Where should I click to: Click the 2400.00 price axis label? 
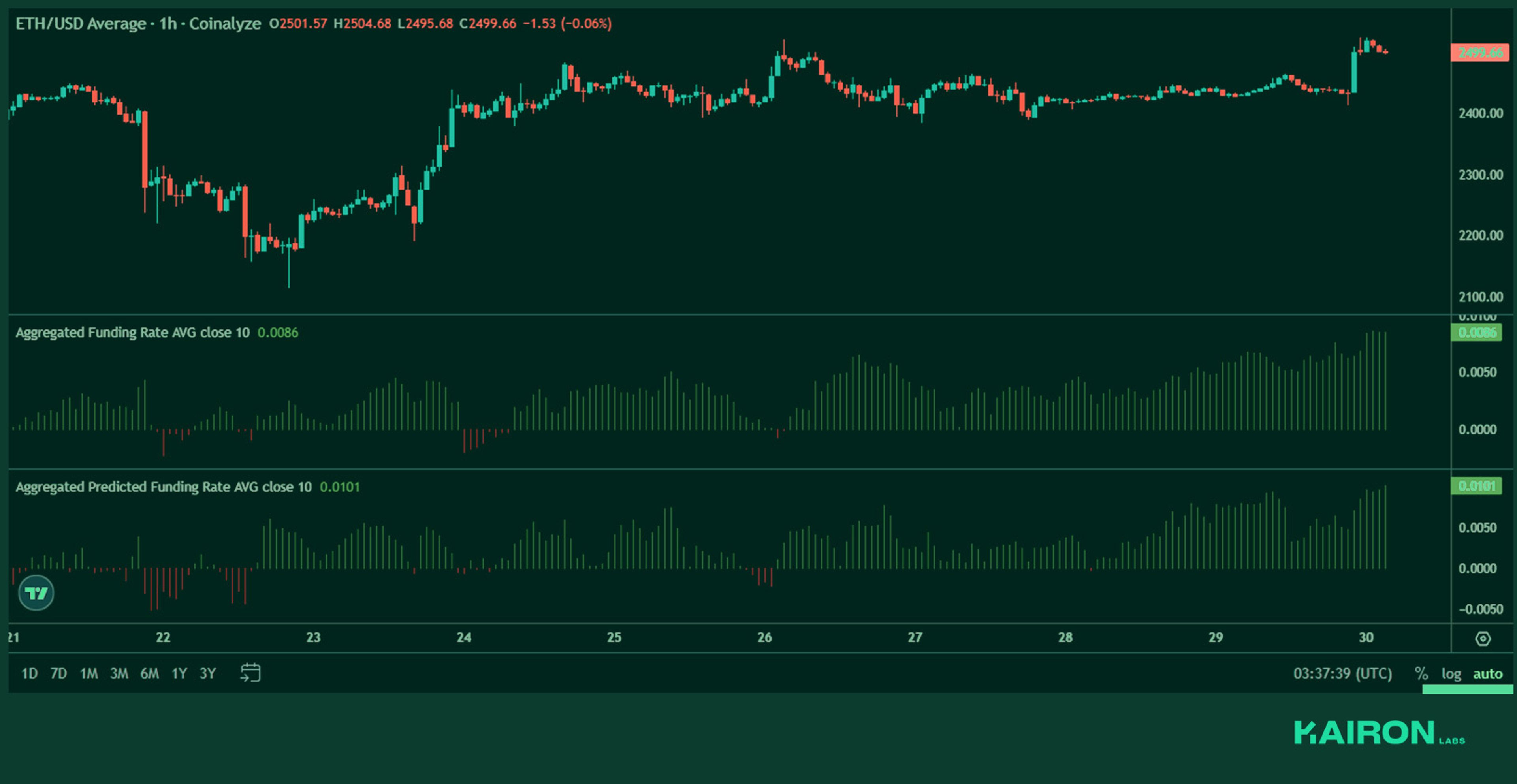point(1481,113)
